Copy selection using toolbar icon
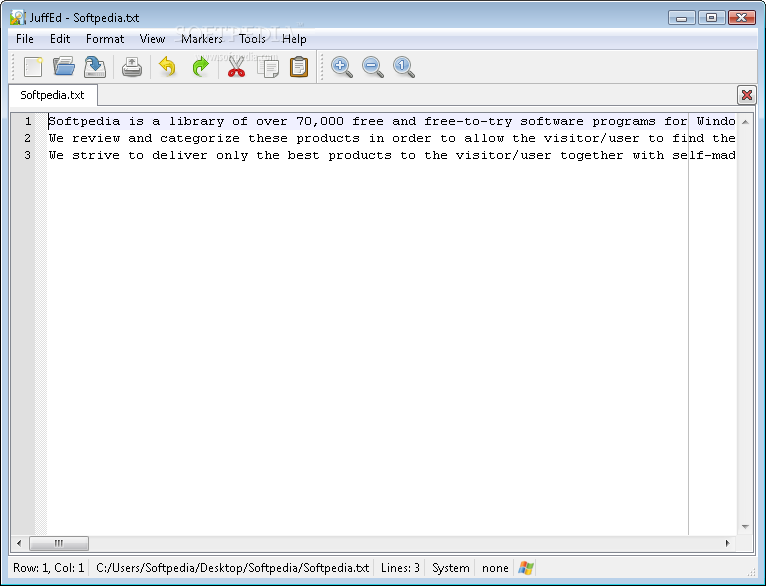The width and height of the screenshot is (766, 586). [x=268, y=67]
